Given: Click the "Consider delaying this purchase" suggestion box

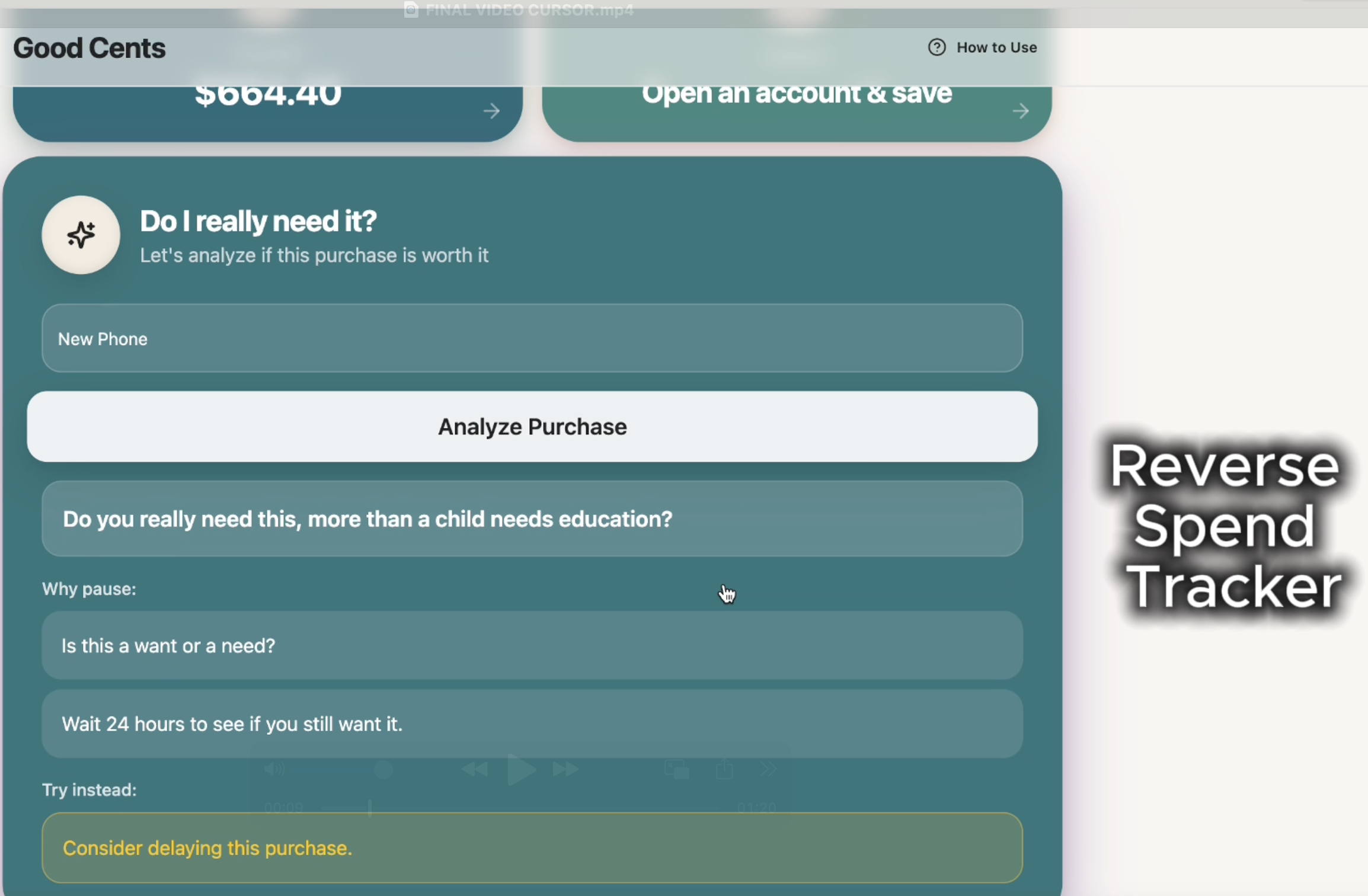Looking at the screenshot, I should [x=532, y=848].
